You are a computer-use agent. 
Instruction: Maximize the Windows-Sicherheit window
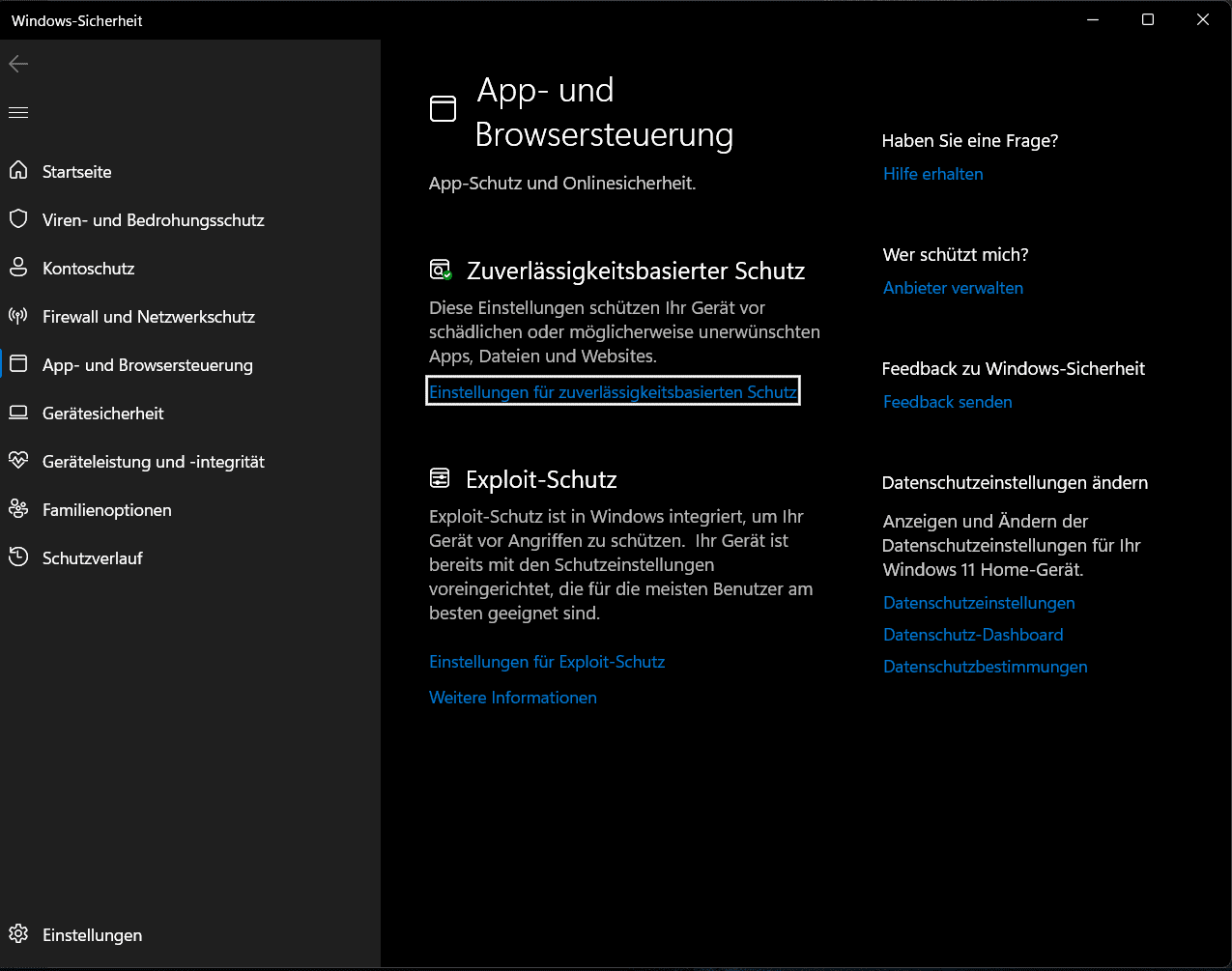click(1148, 19)
